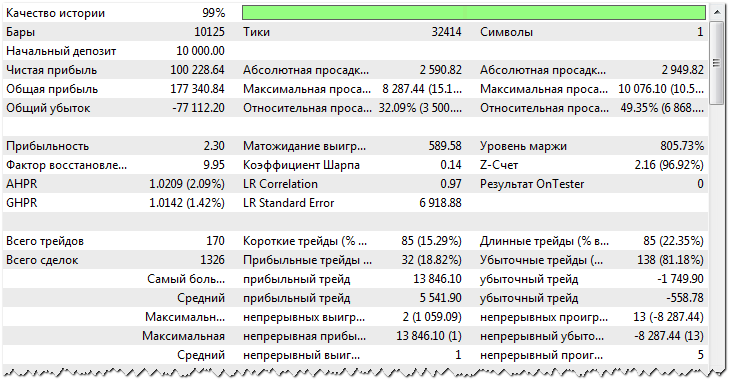The image size is (729, 386).
Task: Select the consecutive wins value 2 (1 059.09)
Action: [432, 317]
